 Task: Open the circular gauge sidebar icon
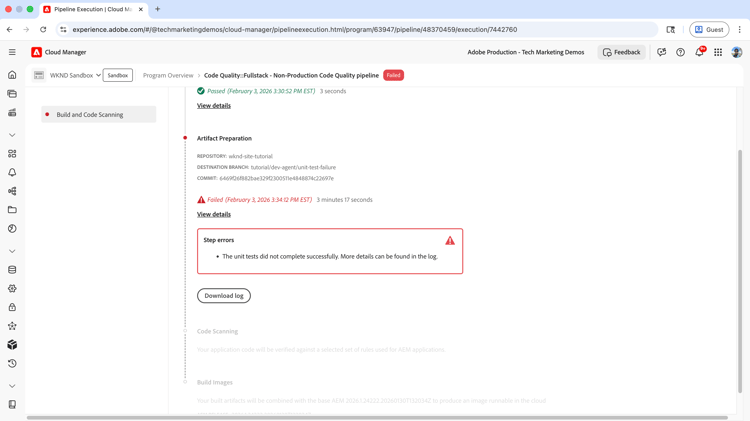[x=12, y=229]
